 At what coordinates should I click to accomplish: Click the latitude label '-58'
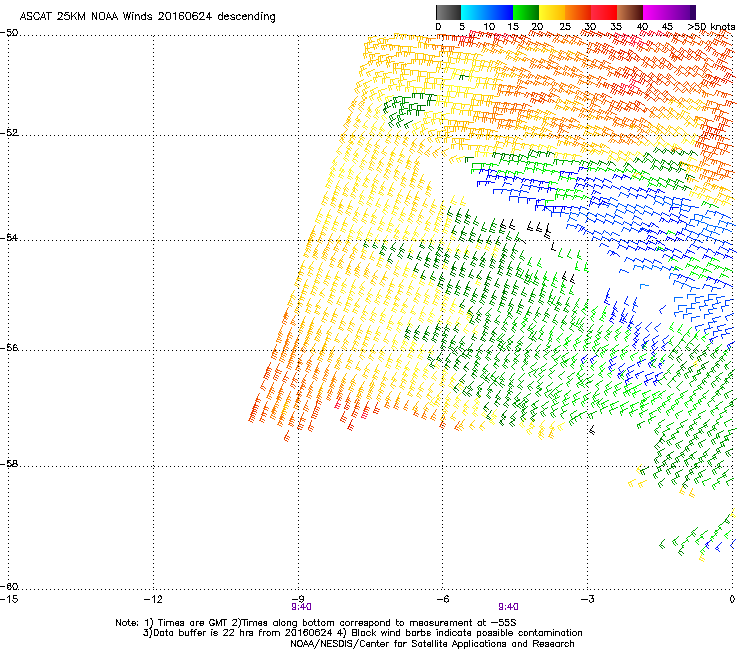click(x=9, y=464)
